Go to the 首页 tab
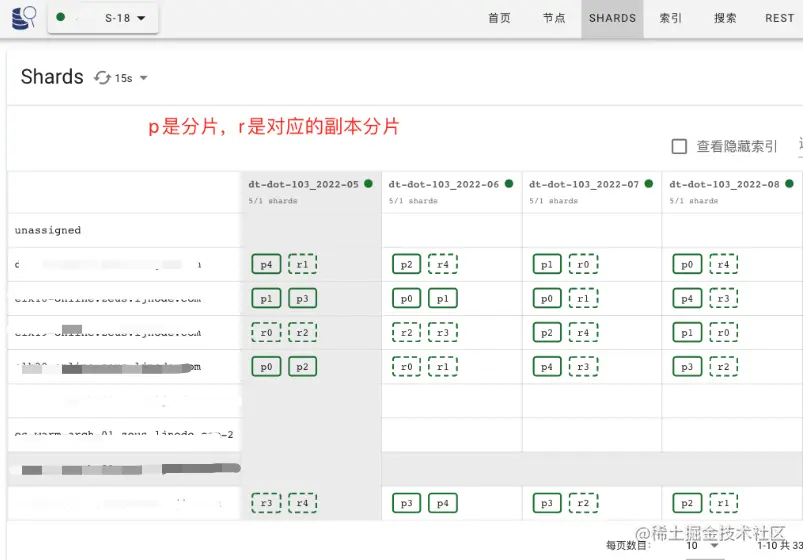803x560 pixels. coord(499,18)
